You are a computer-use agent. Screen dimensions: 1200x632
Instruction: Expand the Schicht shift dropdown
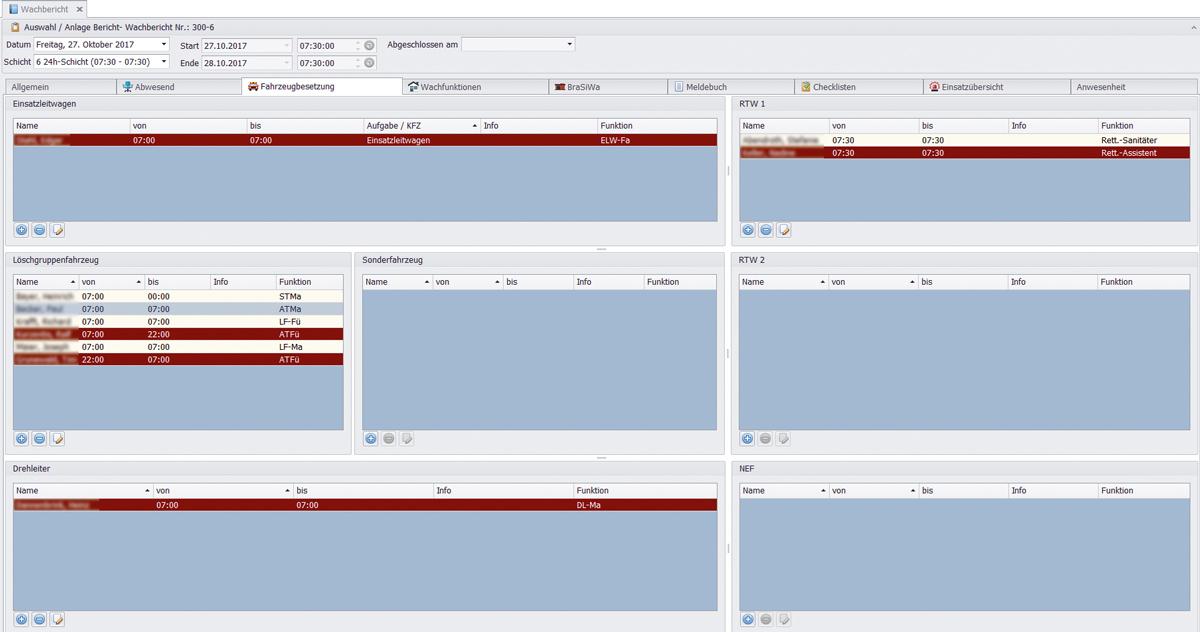(164, 62)
